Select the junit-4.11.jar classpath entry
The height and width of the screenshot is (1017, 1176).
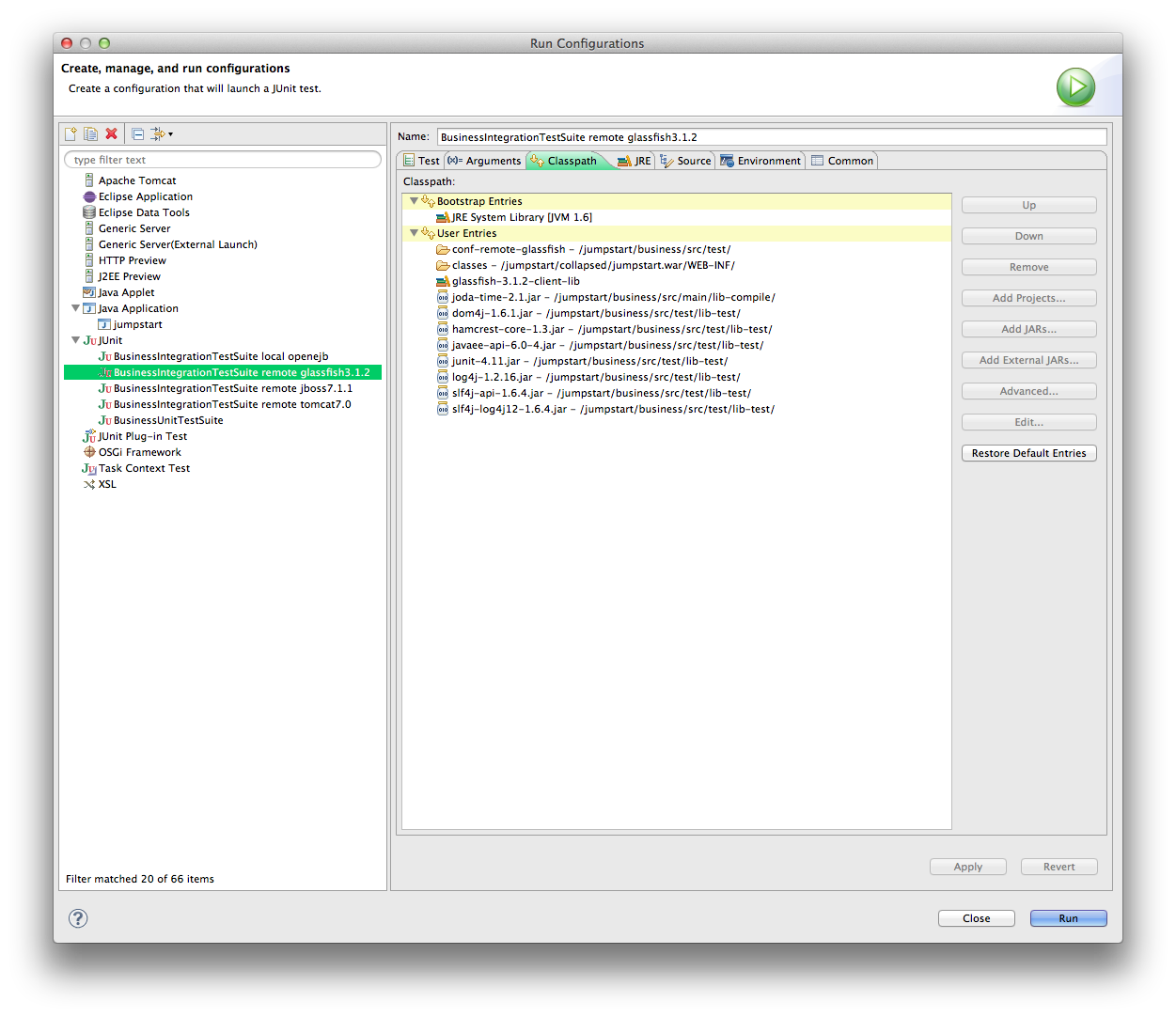coord(582,361)
